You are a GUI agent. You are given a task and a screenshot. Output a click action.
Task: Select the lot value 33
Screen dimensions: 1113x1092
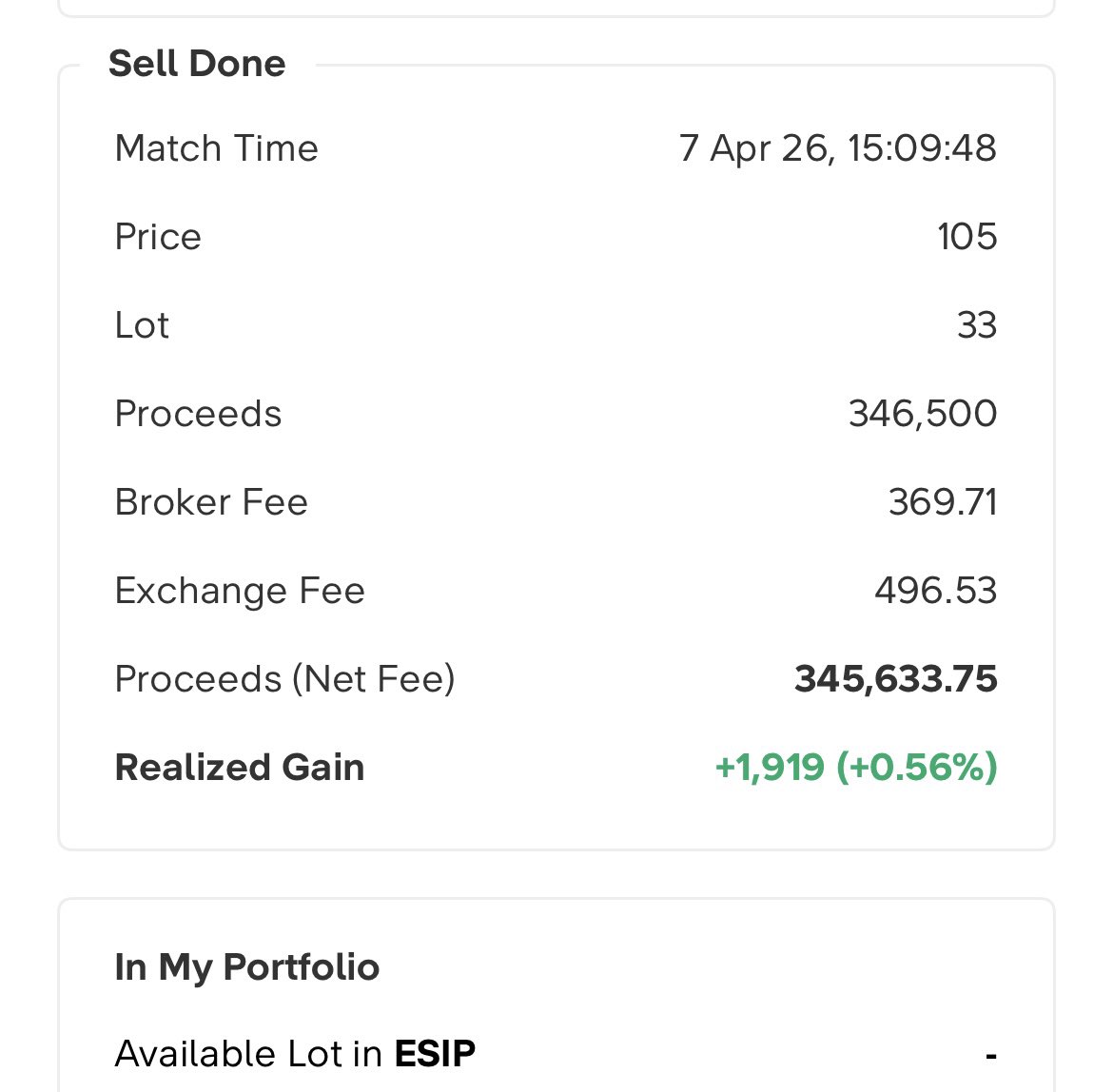(977, 325)
